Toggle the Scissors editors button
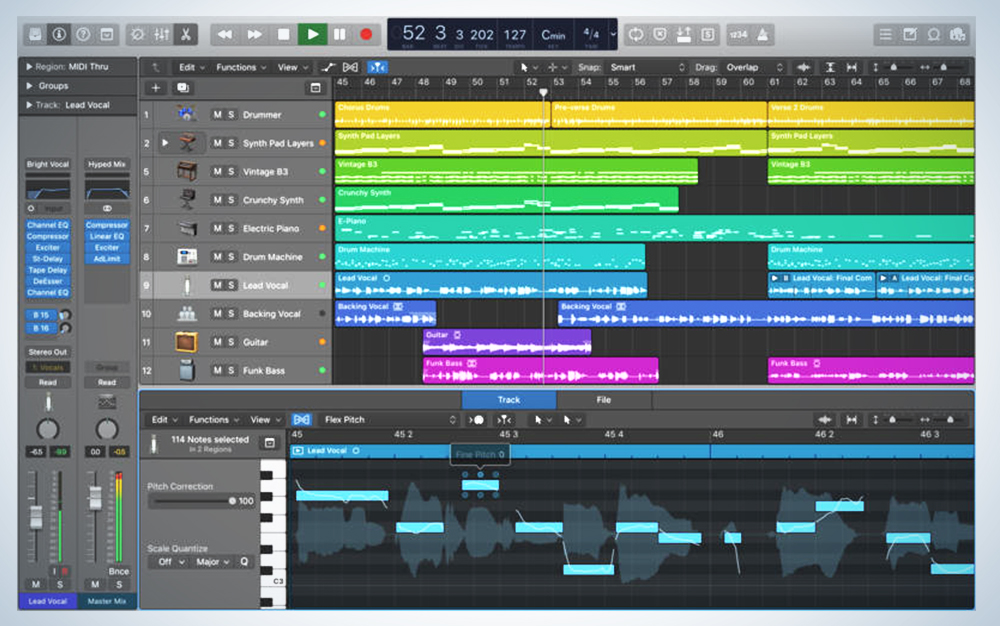Viewport: 1000px width, 626px height. click(x=187, y=34)
